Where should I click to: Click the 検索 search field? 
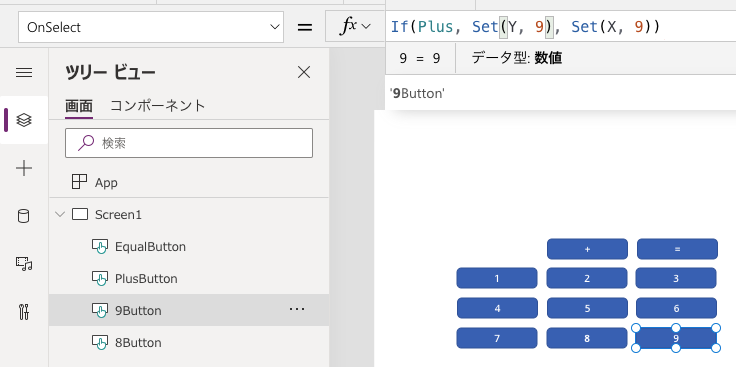coord(189,143)
